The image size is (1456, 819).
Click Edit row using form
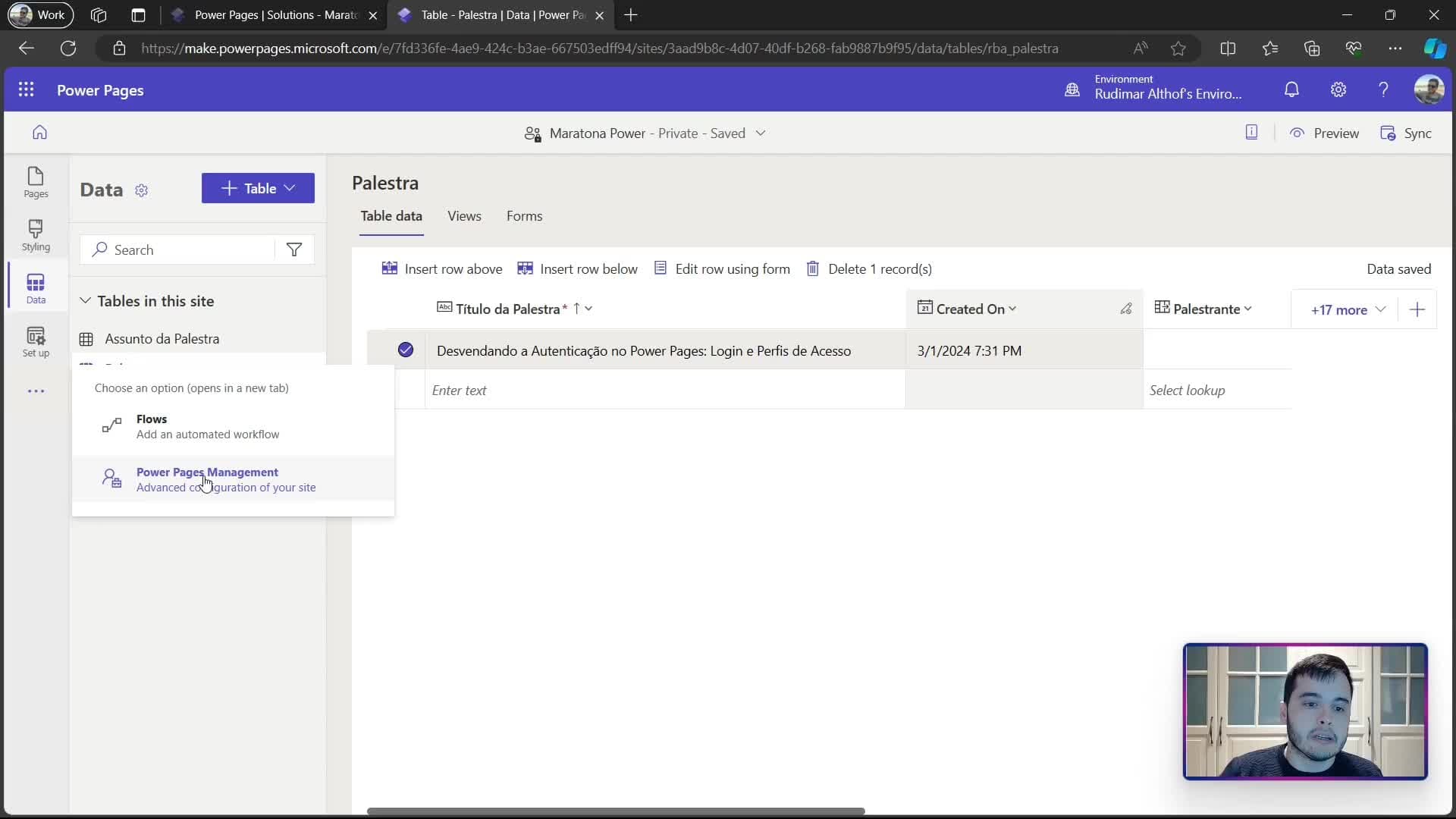tap(722, 269)
